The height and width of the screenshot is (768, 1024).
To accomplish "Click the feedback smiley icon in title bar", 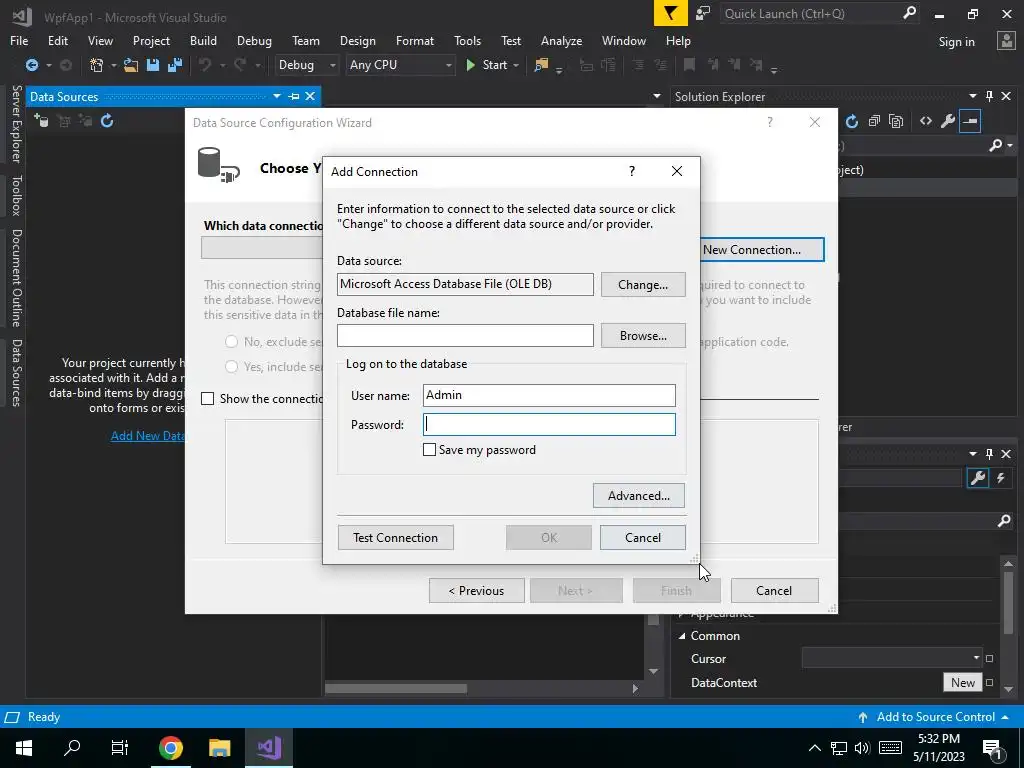I will (703, 13).
